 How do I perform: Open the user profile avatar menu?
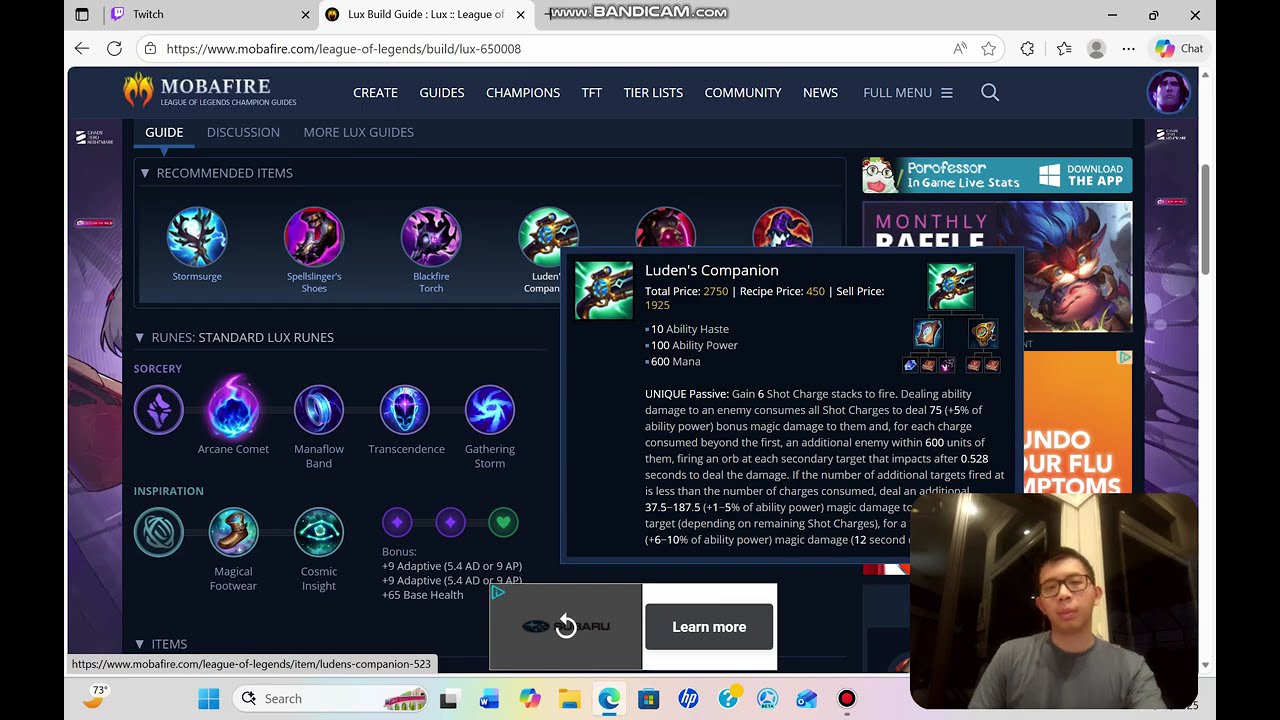point(1168,92)
